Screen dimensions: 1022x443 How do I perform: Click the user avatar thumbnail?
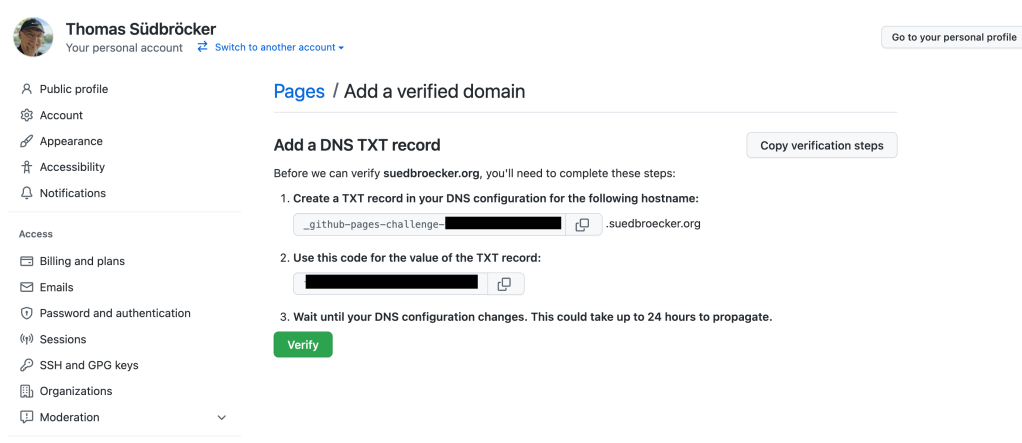[x=34, y=37]
